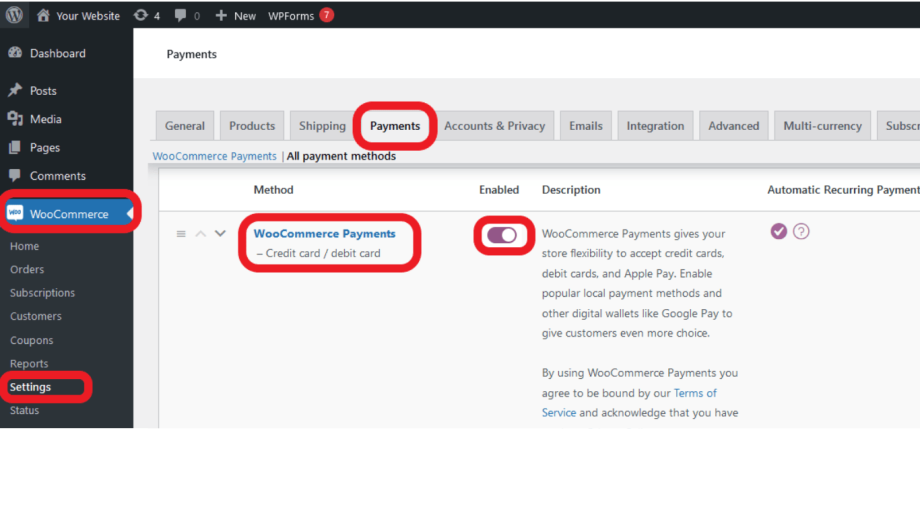Switch to the General tab
This screenshot has width=920, height=517.
pos(185,126)
